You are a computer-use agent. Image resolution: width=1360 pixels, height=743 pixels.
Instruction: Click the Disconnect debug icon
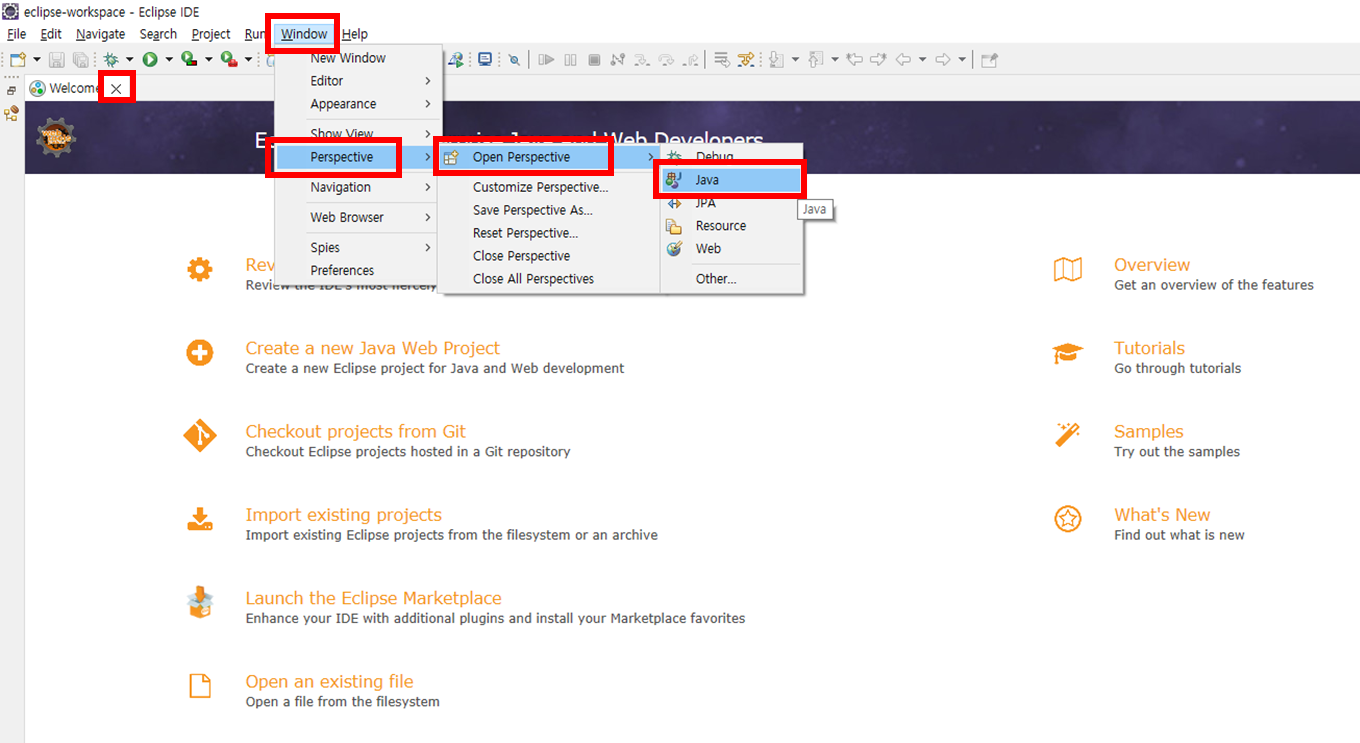pos(618,60)
